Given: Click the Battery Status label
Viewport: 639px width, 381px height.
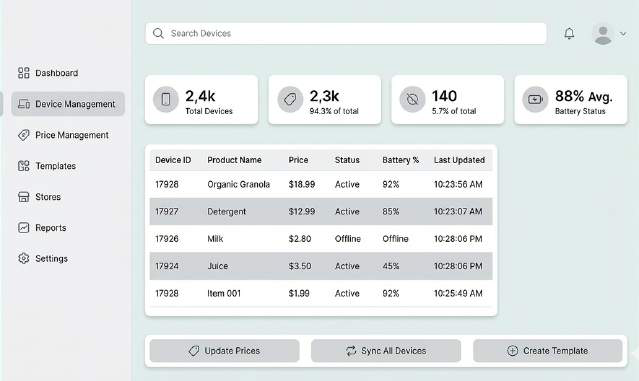Looking at the screenshot, I should (580, 111).
